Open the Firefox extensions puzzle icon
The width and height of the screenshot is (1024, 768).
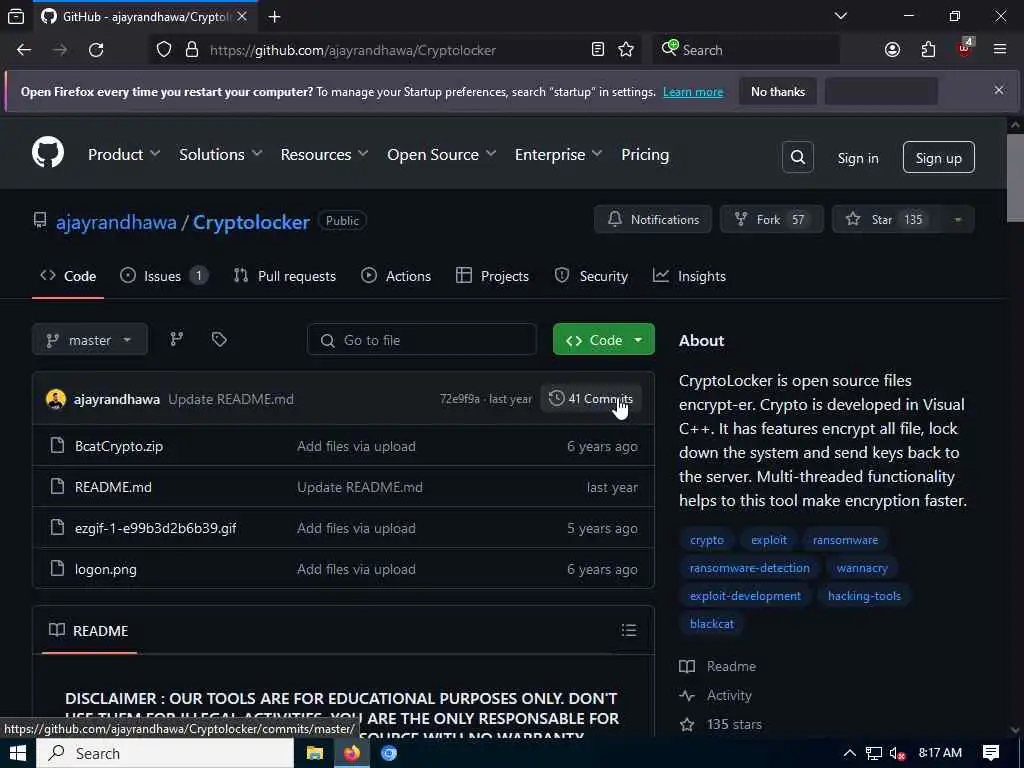click(928, 50)
